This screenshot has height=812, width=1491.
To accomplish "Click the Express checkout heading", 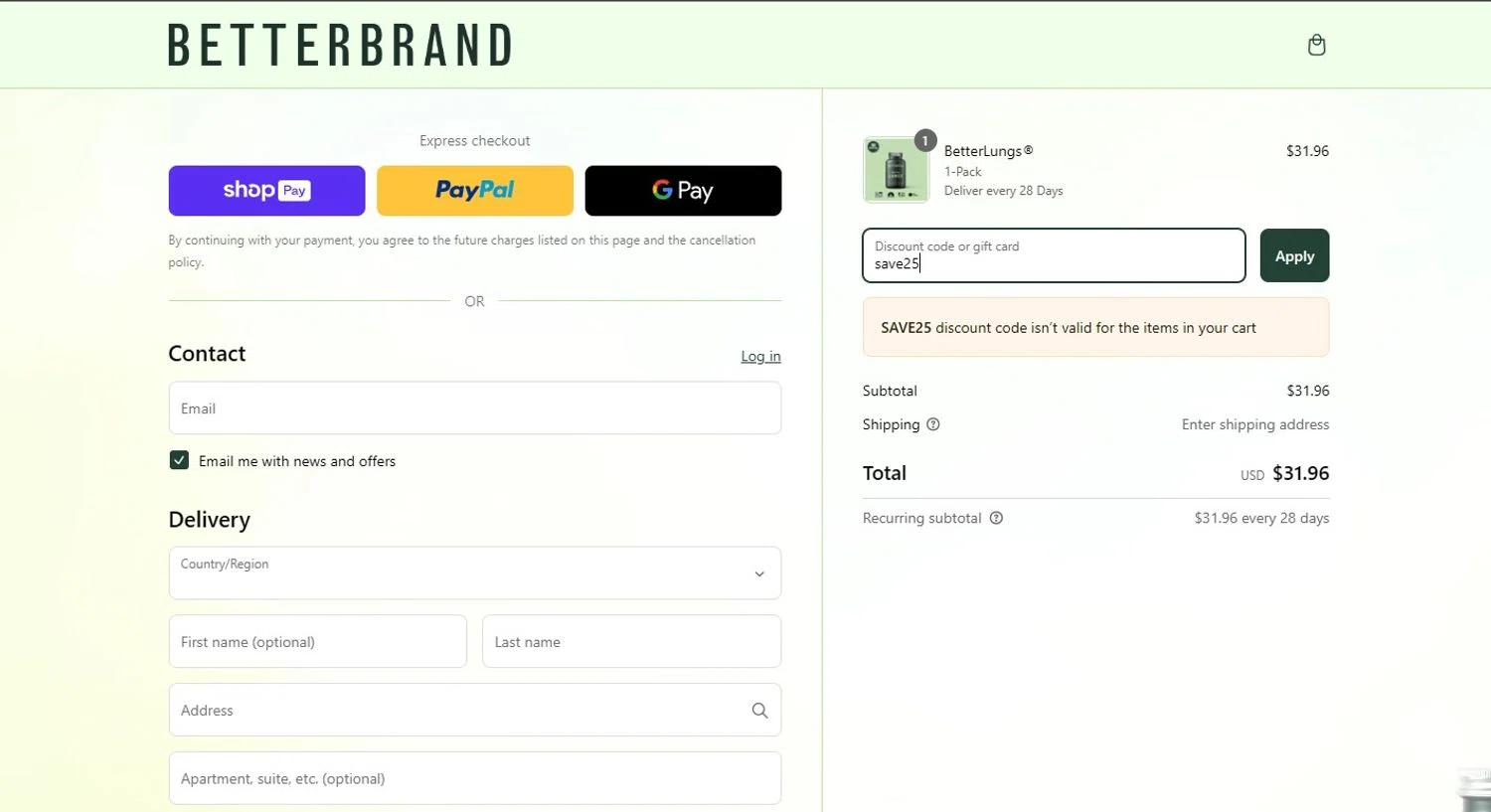I will tap(475, 141).
